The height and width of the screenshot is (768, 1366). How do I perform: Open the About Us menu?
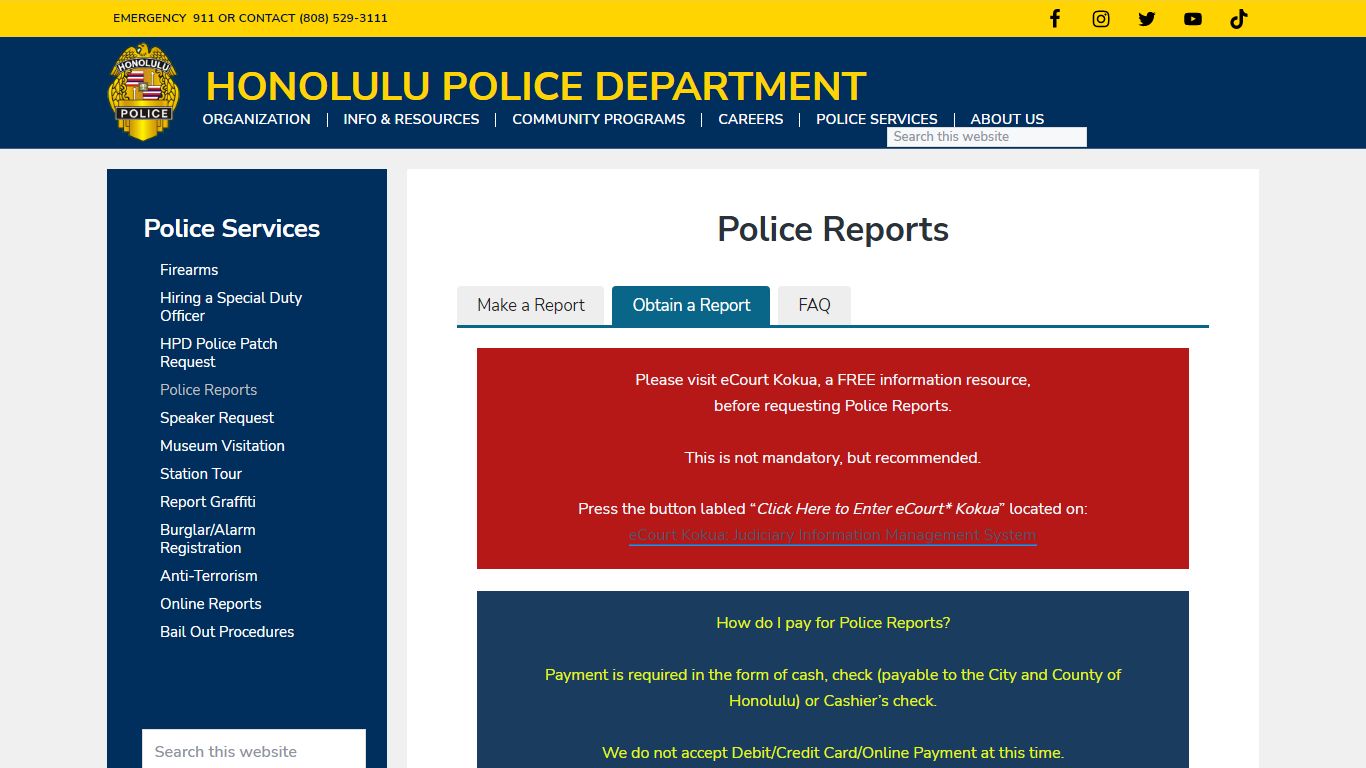point(1007,119)
